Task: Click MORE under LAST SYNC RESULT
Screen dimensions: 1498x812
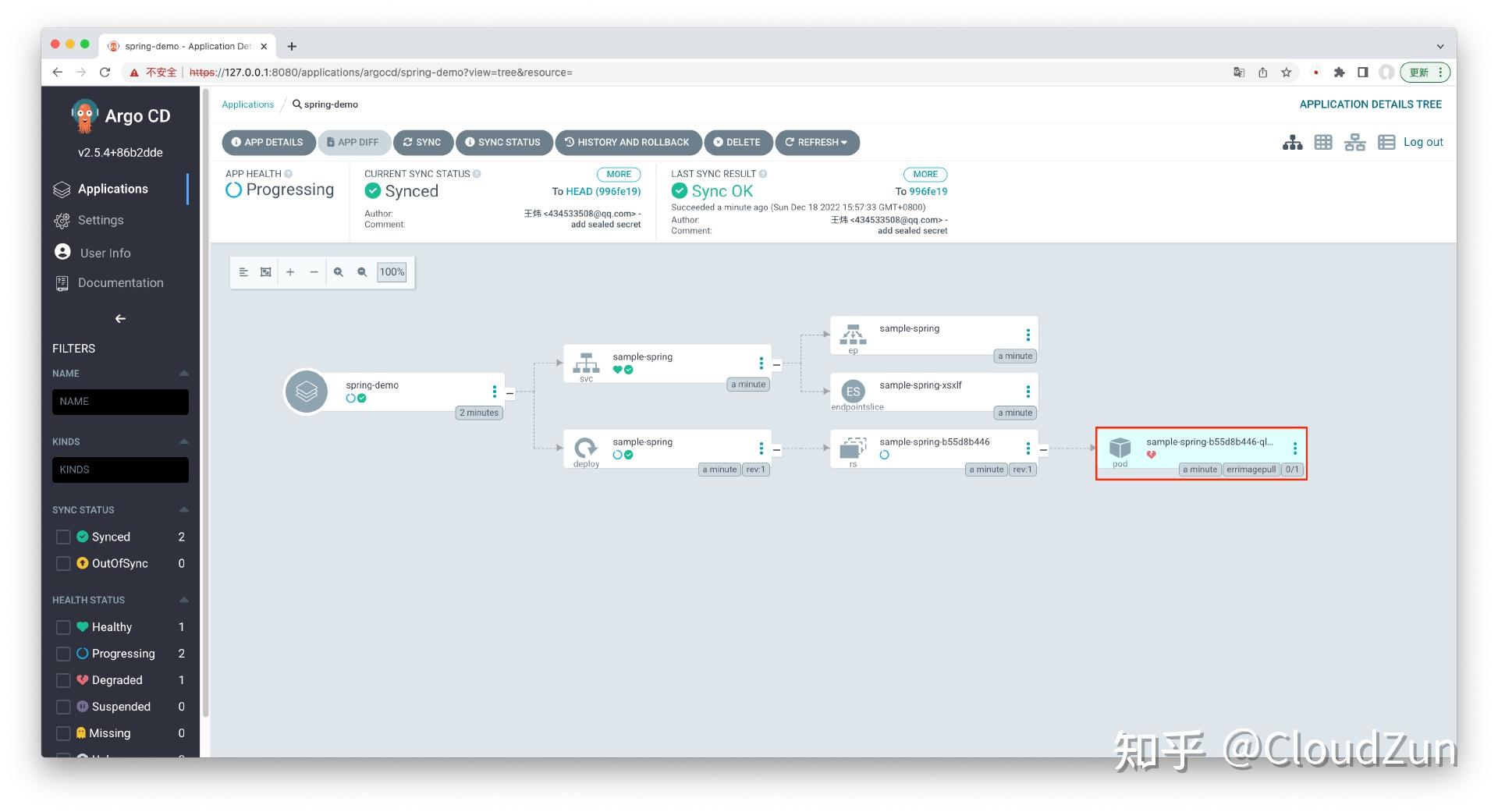Action: (925, 173)
